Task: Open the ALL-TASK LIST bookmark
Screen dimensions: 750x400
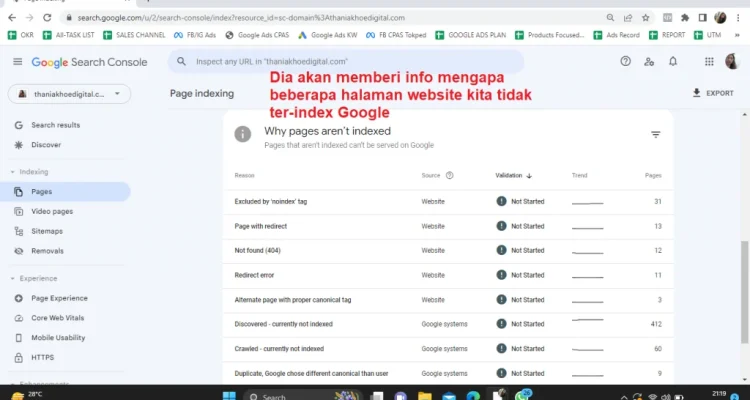Action: pos(69,35)
